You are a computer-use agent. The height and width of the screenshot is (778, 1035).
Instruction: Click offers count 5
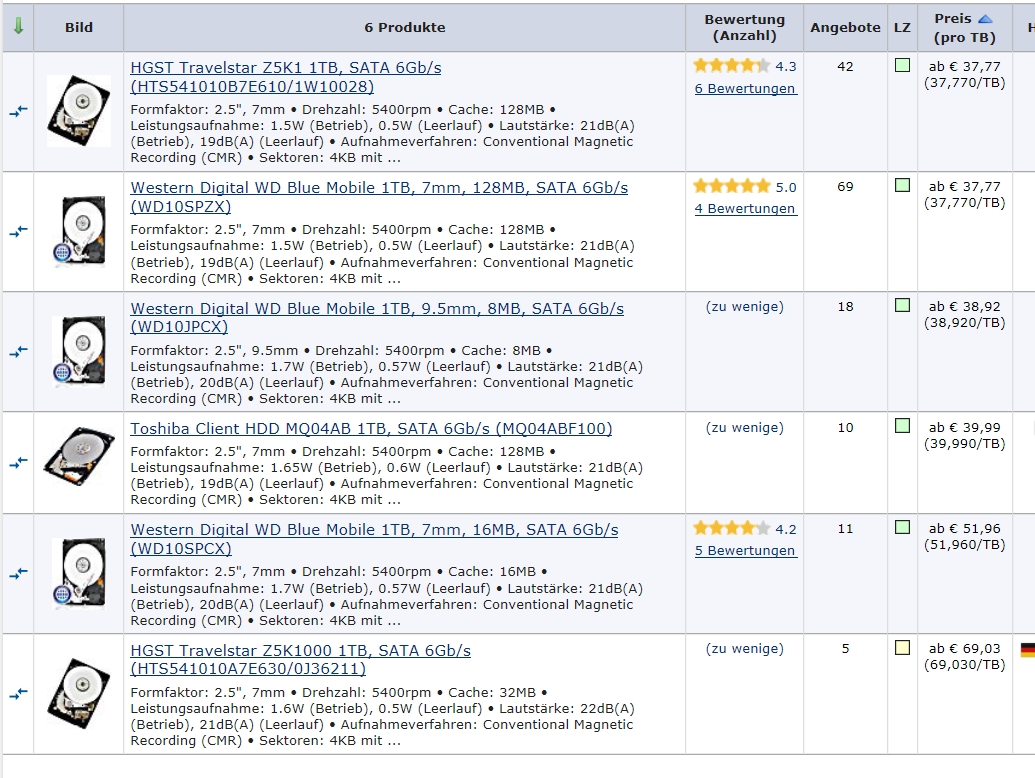tap(845, 648)
